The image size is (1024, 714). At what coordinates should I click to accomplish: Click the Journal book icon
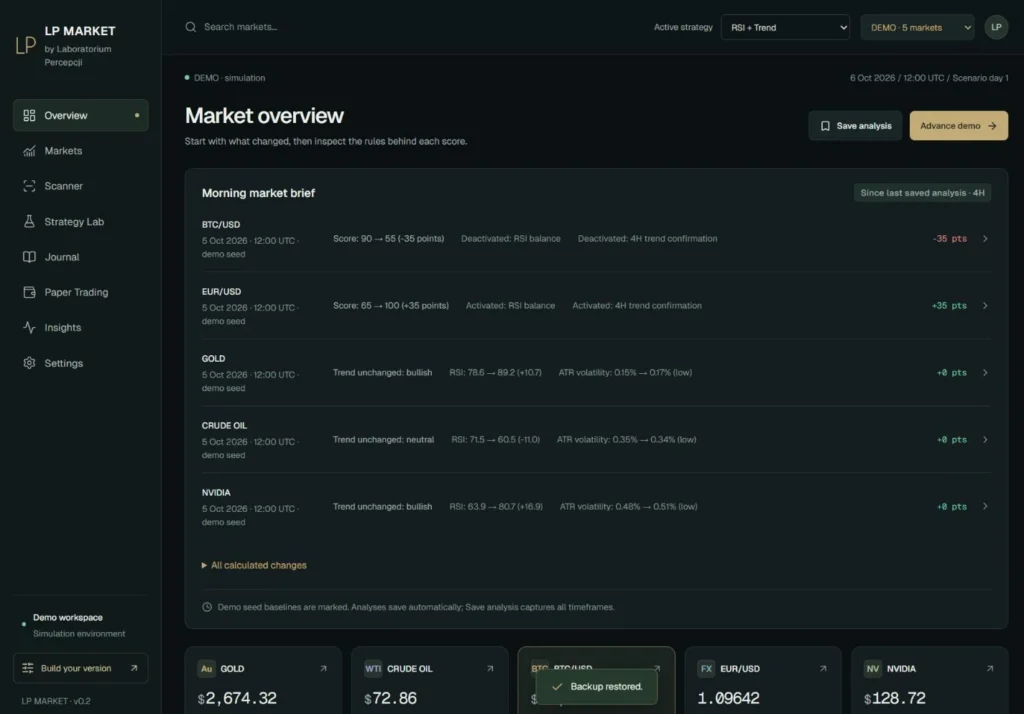click(x=29, y=257)
